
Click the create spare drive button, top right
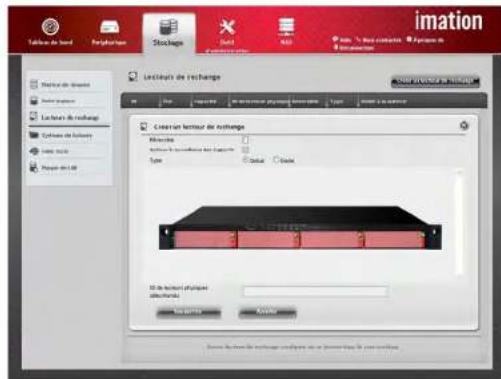pyautogui.click(x=435, y=81)
